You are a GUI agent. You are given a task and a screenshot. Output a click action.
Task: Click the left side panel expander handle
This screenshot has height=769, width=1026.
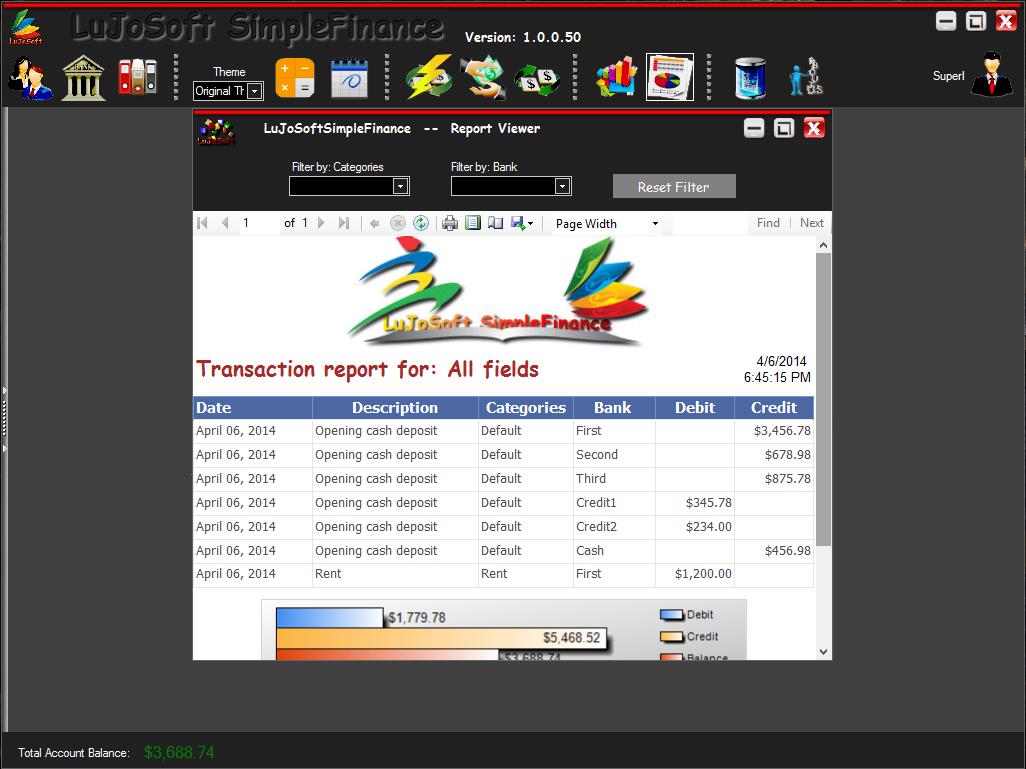tap(4, 420)
